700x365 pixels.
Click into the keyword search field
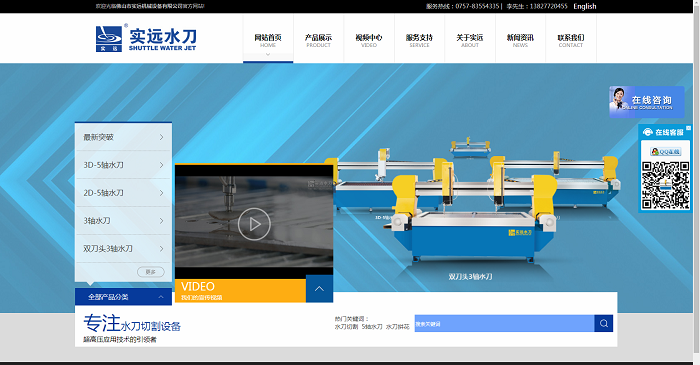(504, 324)
